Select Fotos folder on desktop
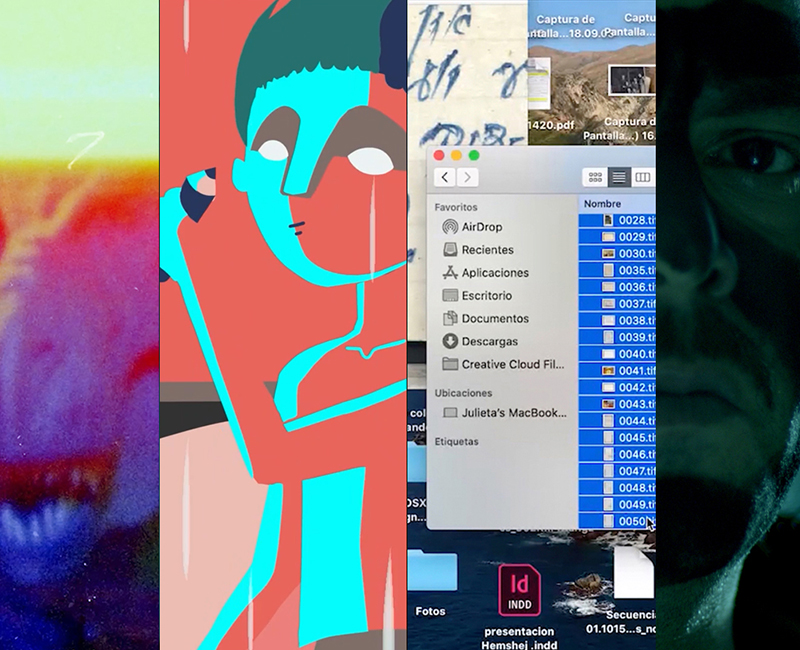 431,583
